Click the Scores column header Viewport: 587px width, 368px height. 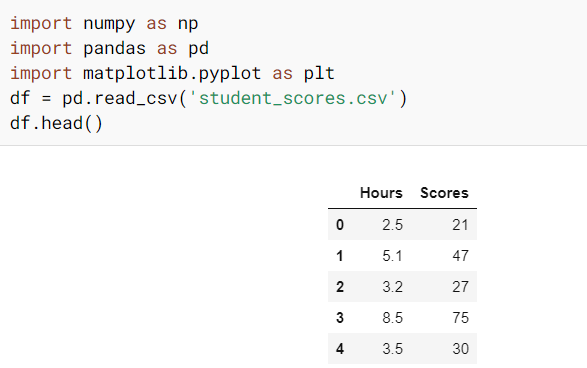pyautogui.click(x=444, y=193)
